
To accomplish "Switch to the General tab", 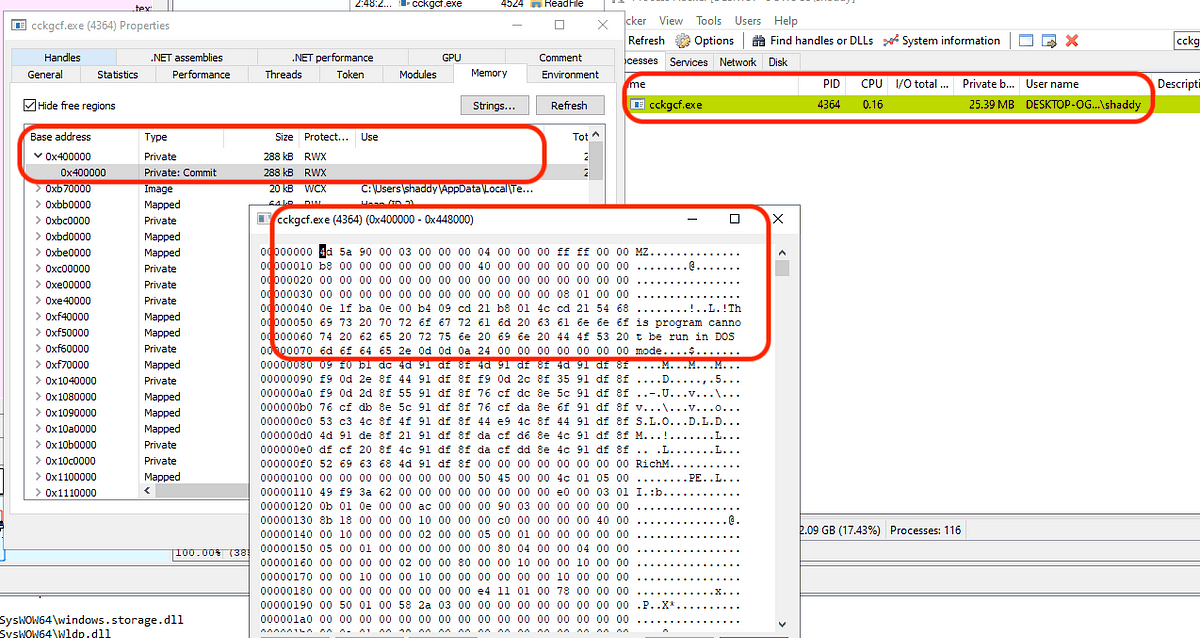I will click(45, 75).
